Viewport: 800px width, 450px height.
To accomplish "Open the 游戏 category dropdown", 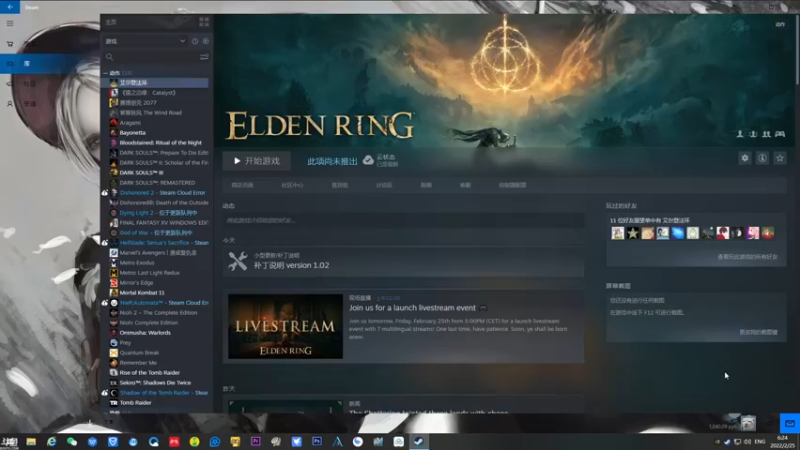I will pos(145,41).
